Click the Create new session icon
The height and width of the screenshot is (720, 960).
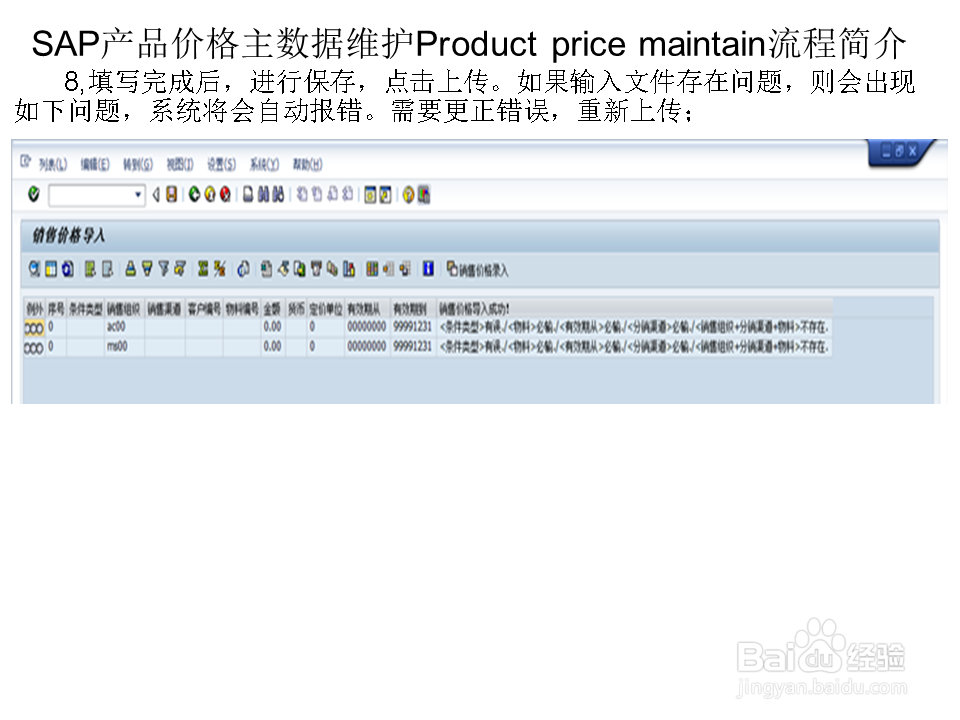click(x=370, y=195)
